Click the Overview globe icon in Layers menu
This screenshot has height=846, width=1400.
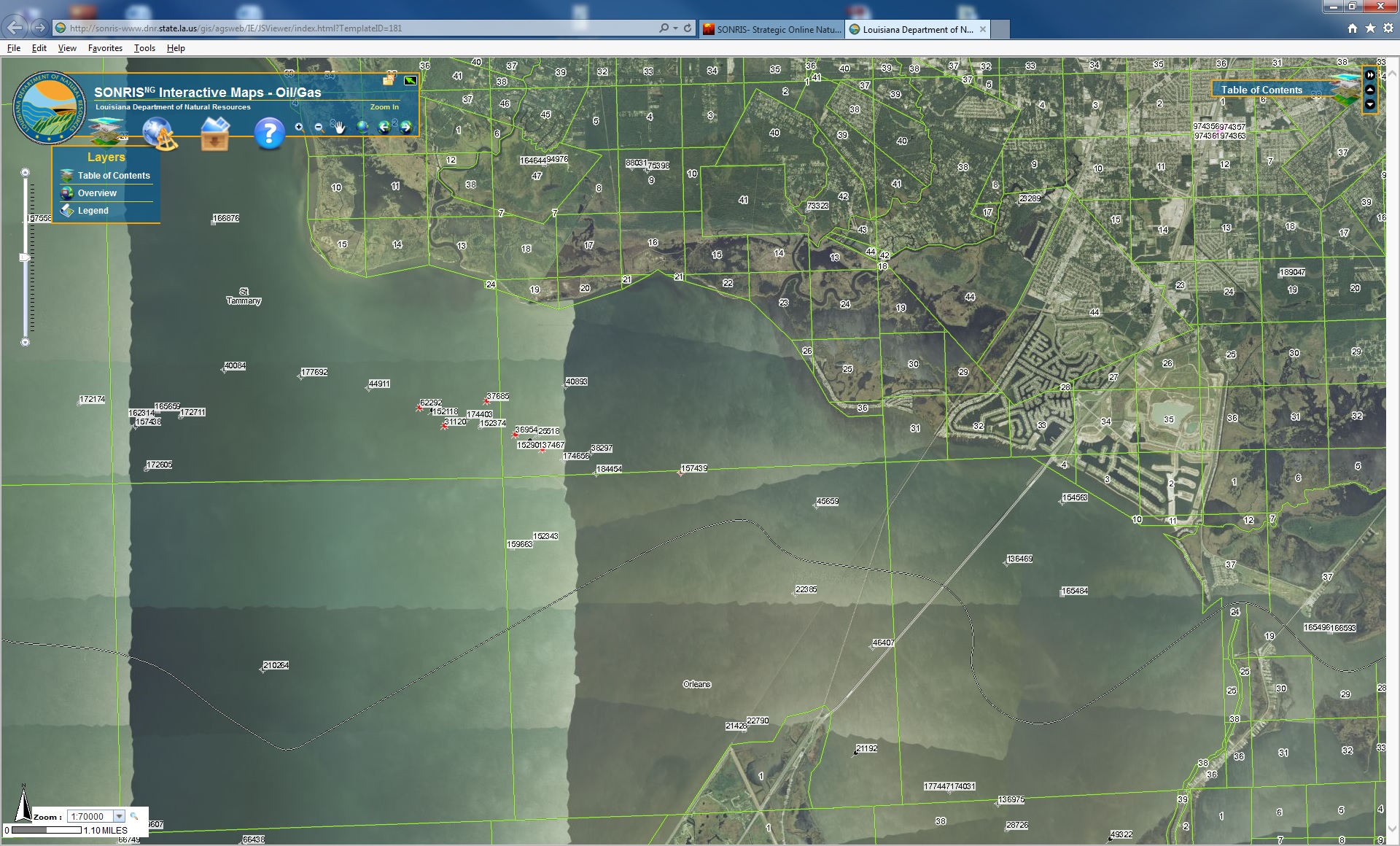[x=67, y=193]
